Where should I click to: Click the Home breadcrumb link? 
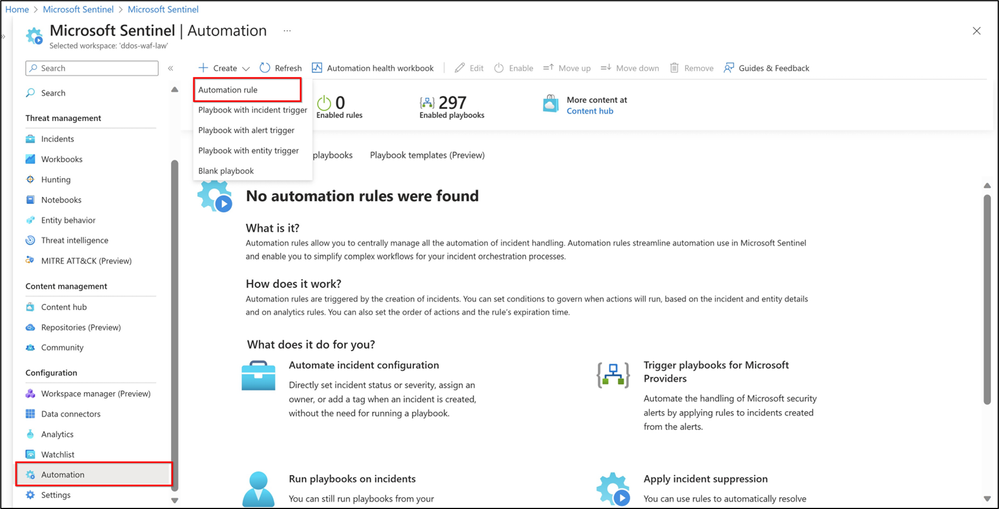click(x=17, y=10)
